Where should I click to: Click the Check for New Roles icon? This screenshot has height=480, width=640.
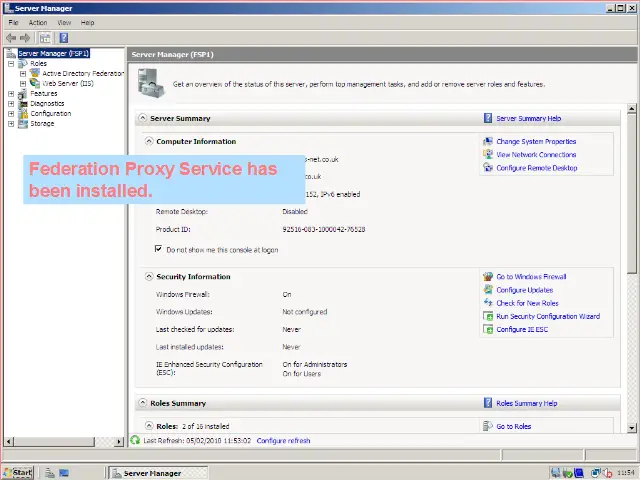pyautogui.click(x=488, y=303)
